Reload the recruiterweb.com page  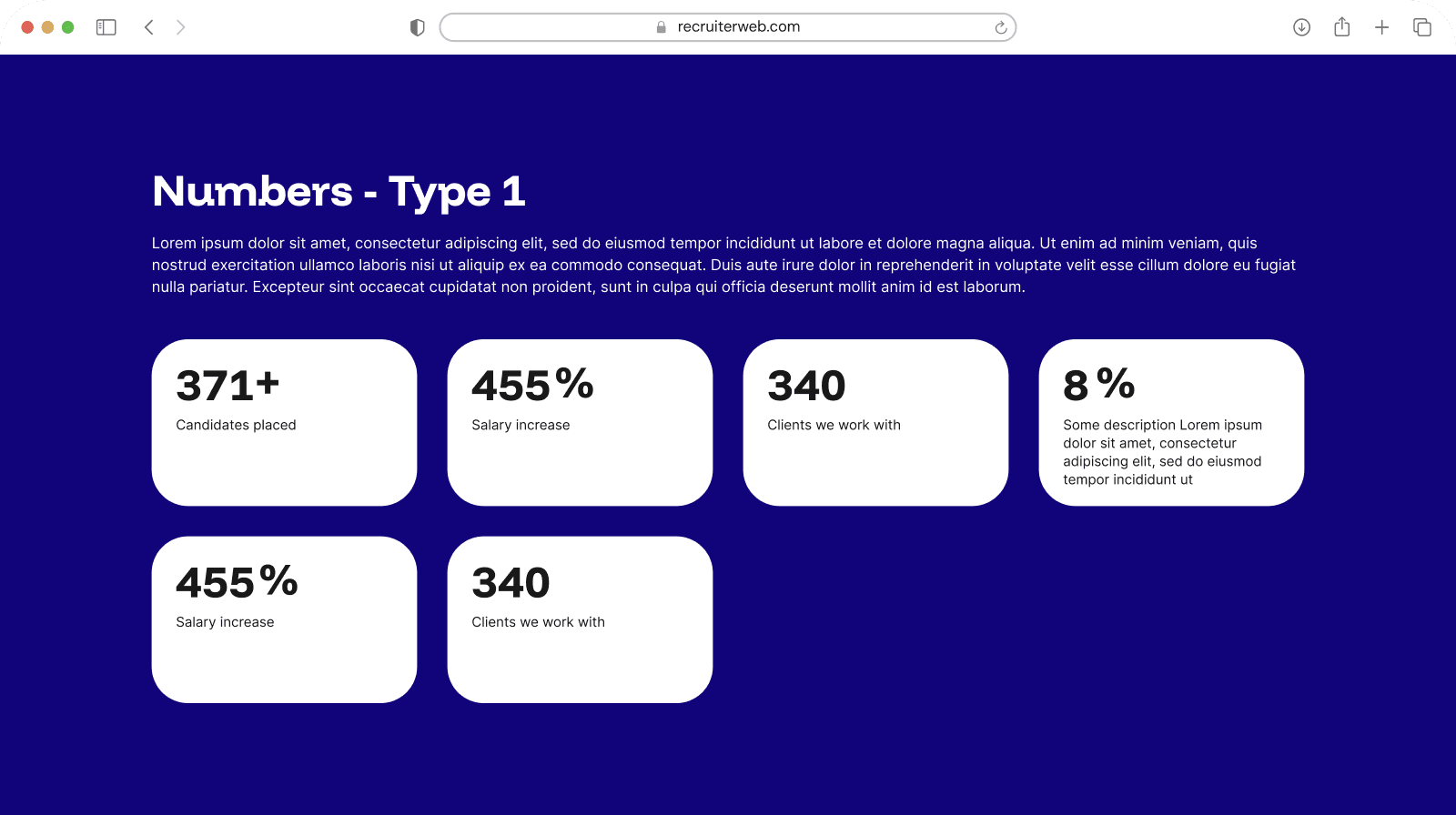pyautogui.click(x=1000, y=27)
